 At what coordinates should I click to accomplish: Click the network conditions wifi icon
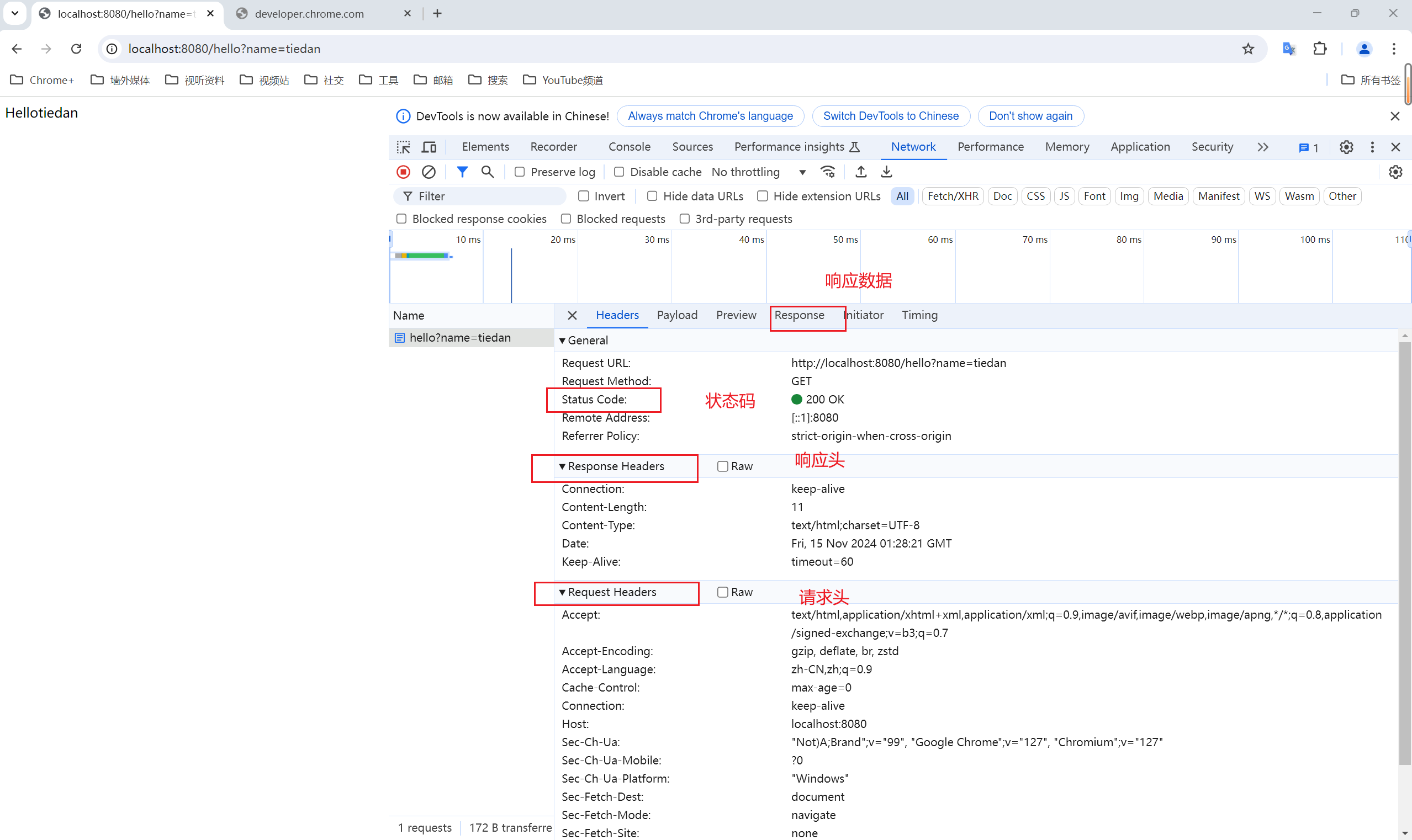828,172
